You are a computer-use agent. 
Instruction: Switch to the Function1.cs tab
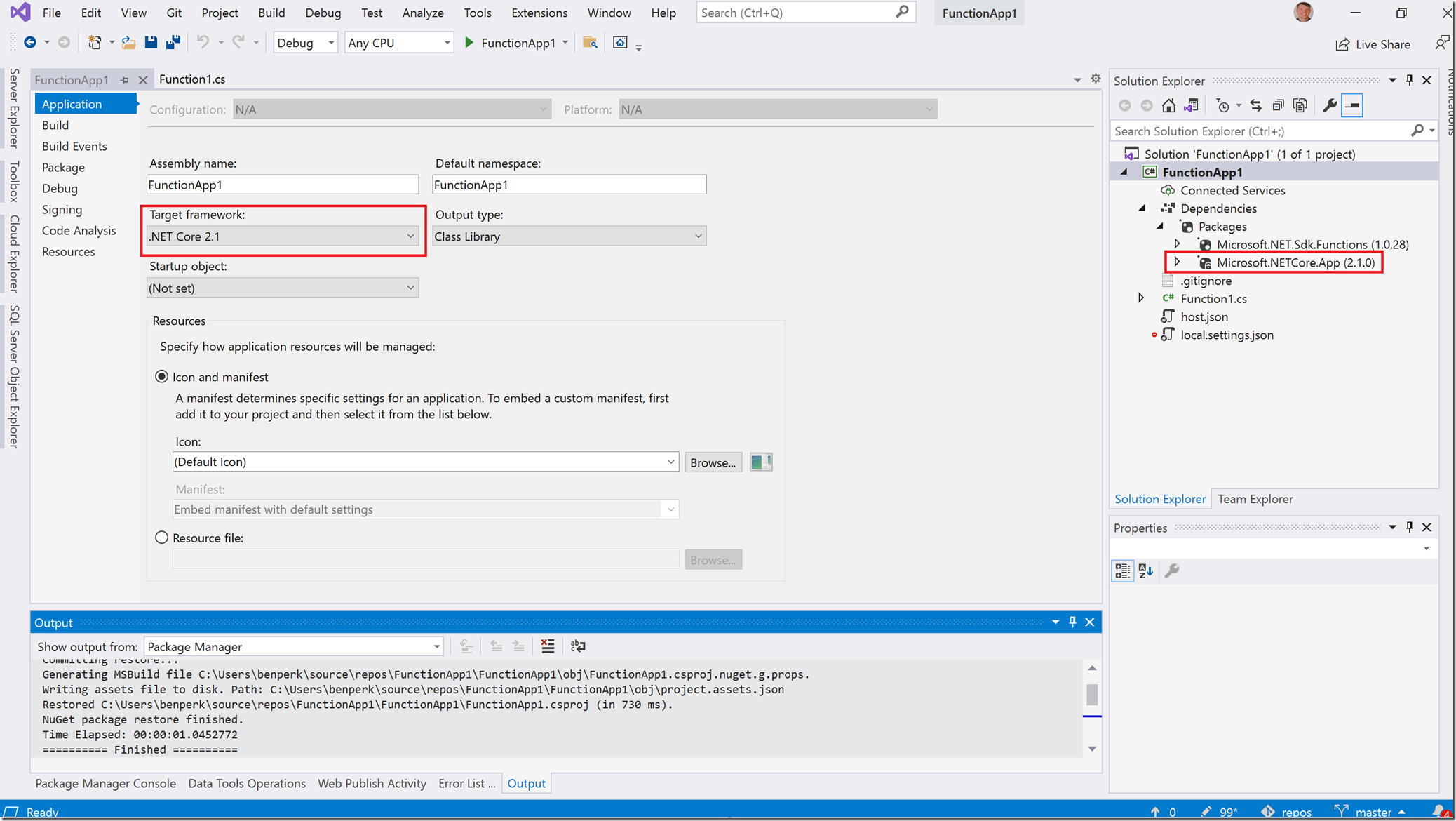click(192, 79)
